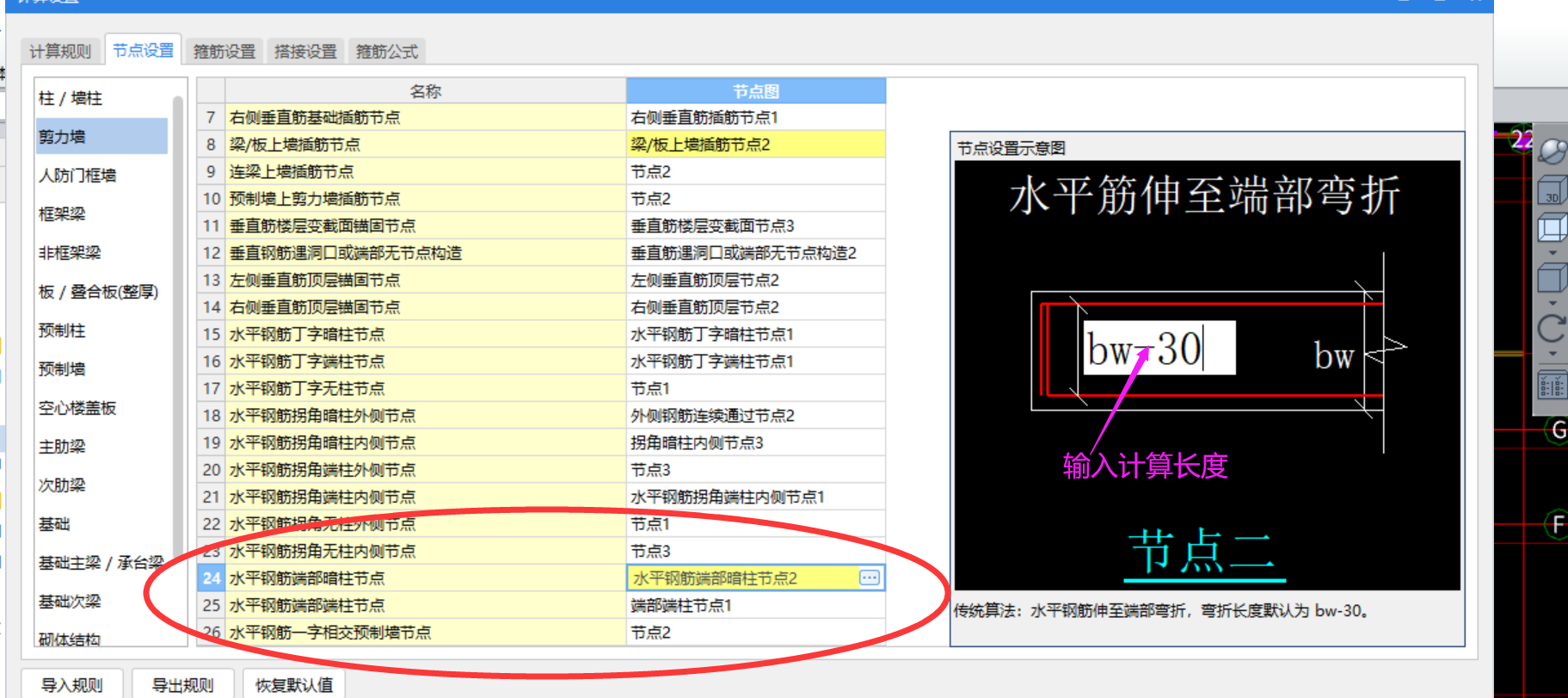This screenshot has height=698, width=1568.
Task: Choose 基础主梁 / 承台梁 category
Action: pyautogui.click(x=101, y=562)
